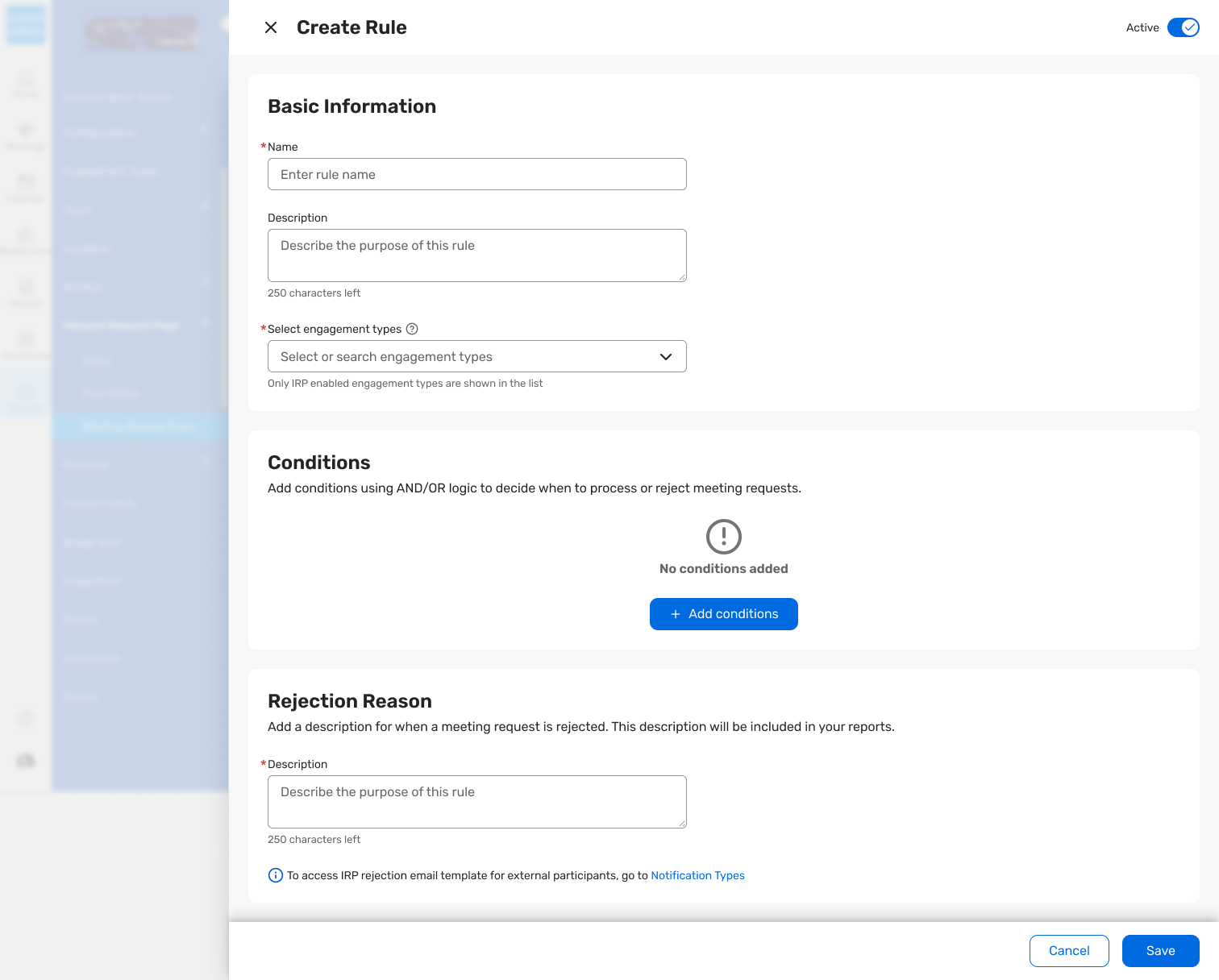Save the new rule
The width and height of the screenshot is (1219, 980).
point(1160,951)
